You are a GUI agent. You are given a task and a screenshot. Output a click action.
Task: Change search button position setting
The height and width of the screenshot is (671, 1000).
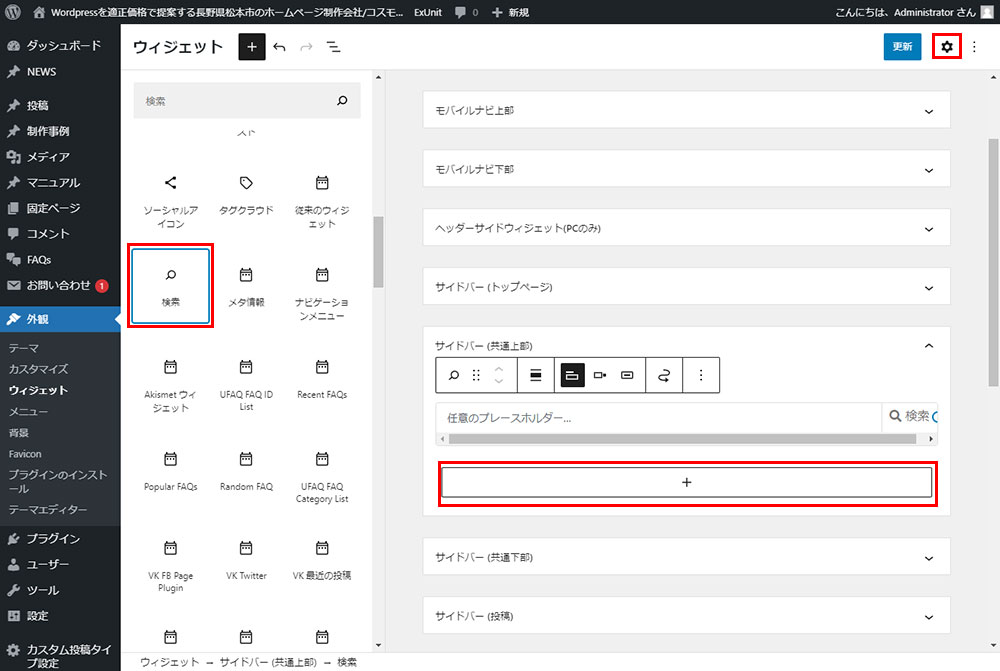(x=571, y=375)
